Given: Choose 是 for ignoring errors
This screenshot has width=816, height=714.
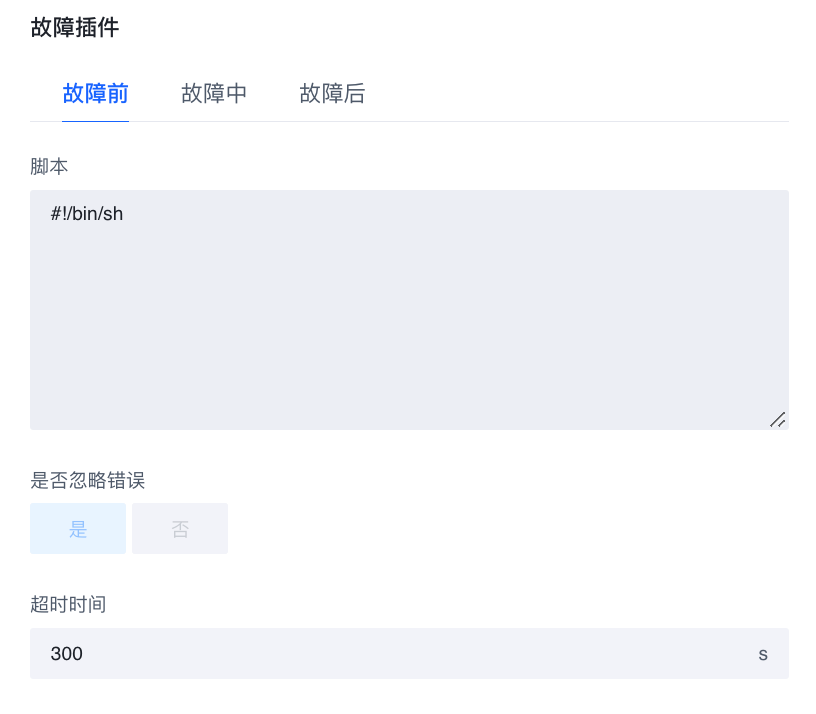Looking at the screenshot, I should click(78, 529).
